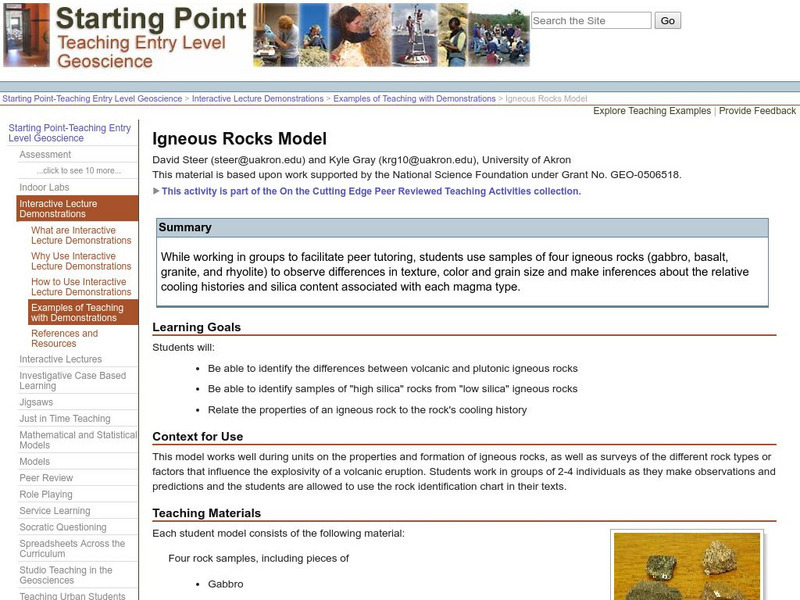Click the steer@uakron.edu author line
Image resolution: width=800 pixels, height=600 pixels.
point(361,160)
